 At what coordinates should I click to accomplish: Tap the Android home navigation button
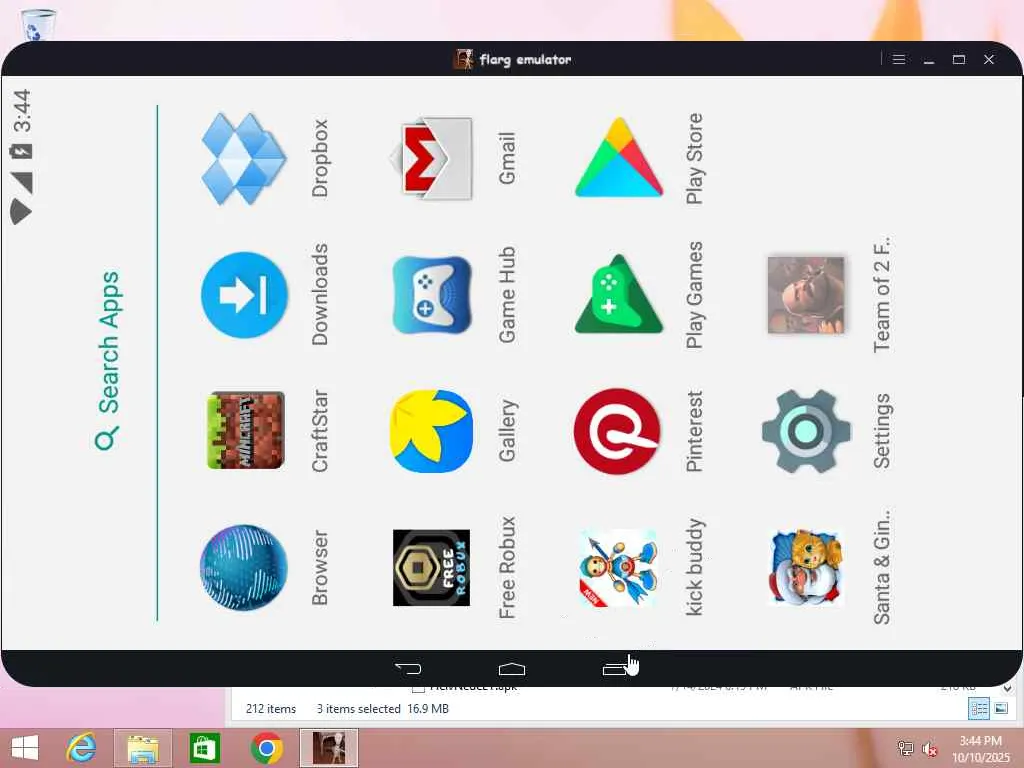pos(511,669)
